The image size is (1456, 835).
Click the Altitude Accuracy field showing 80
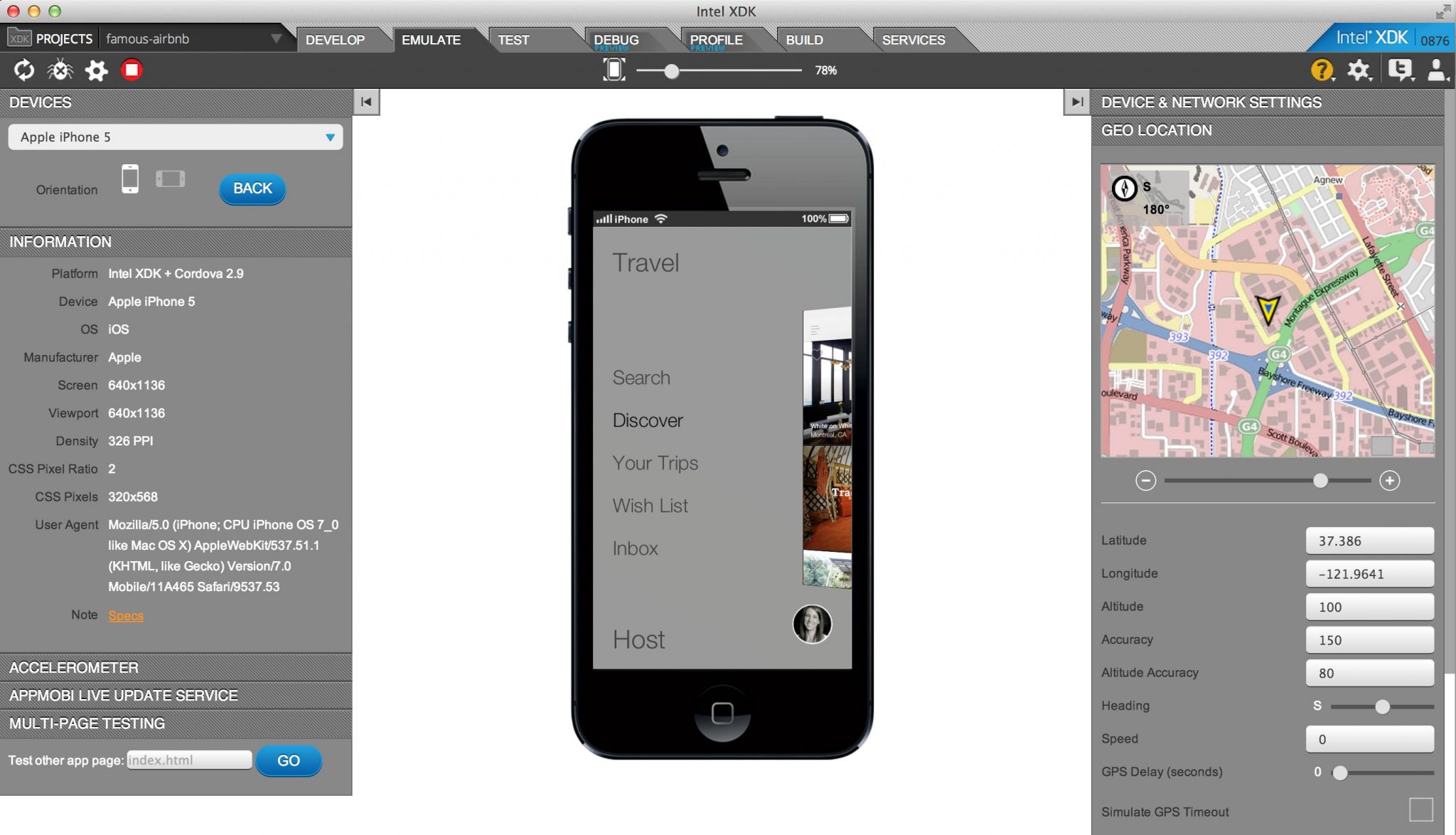(1369, 673)
